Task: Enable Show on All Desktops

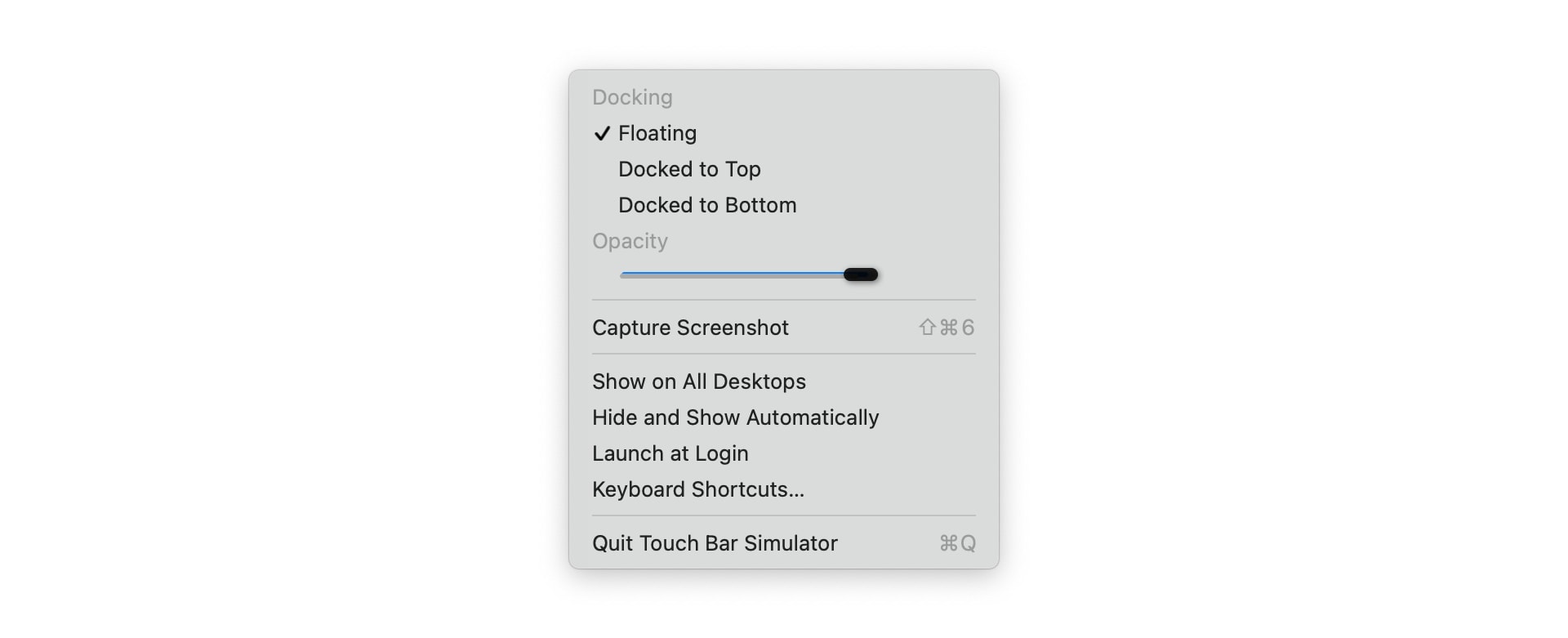Action: (698, 381)
